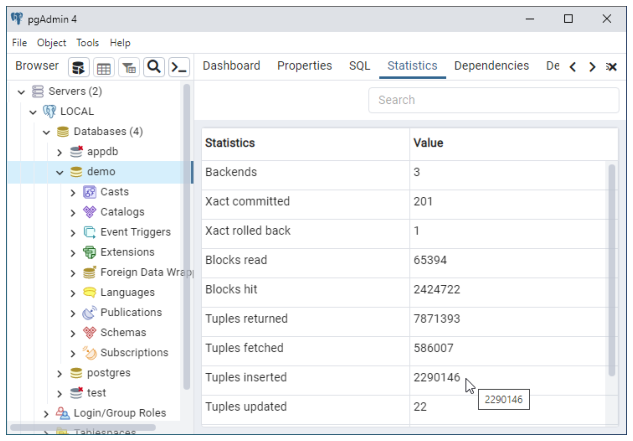This screenshot has height=441, width=633.
Task: Click the demo database icon
Action: click(76, 172)
